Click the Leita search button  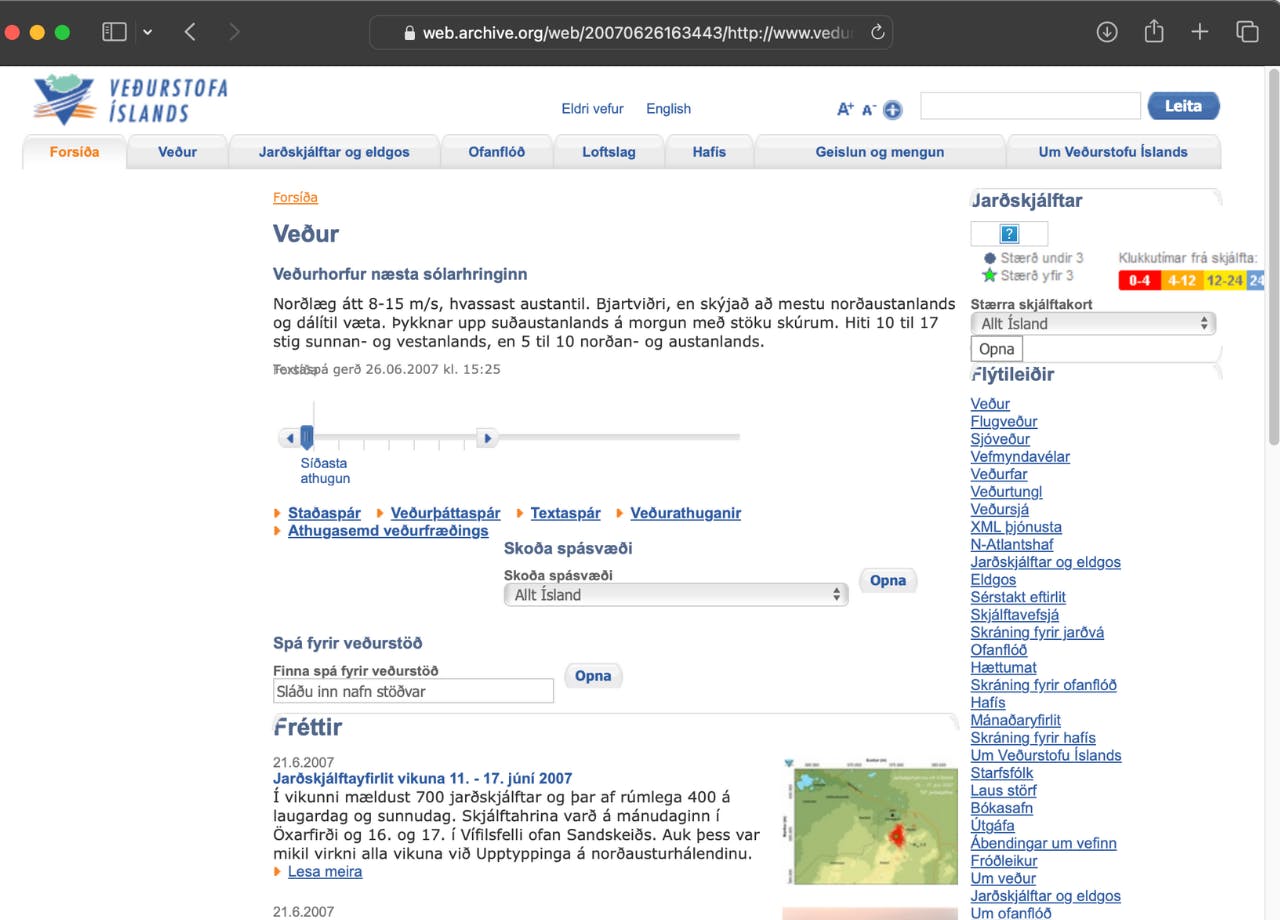[x=1184, y=106]
